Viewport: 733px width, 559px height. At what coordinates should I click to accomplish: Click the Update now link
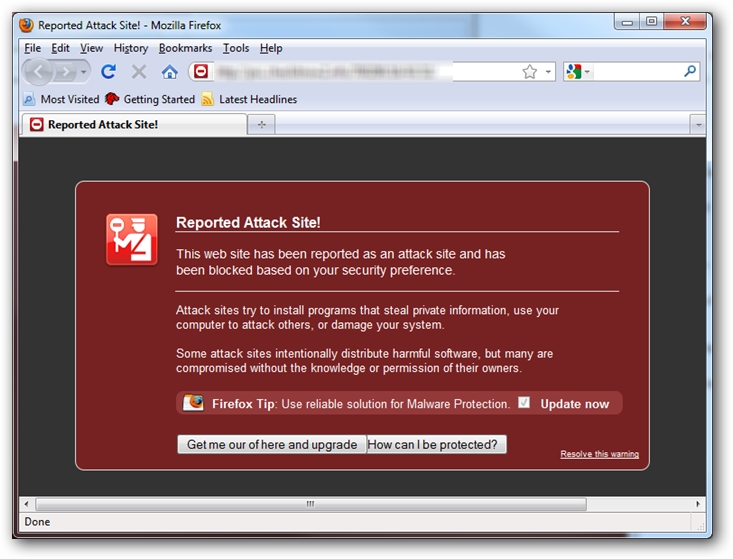pos(575,404)
